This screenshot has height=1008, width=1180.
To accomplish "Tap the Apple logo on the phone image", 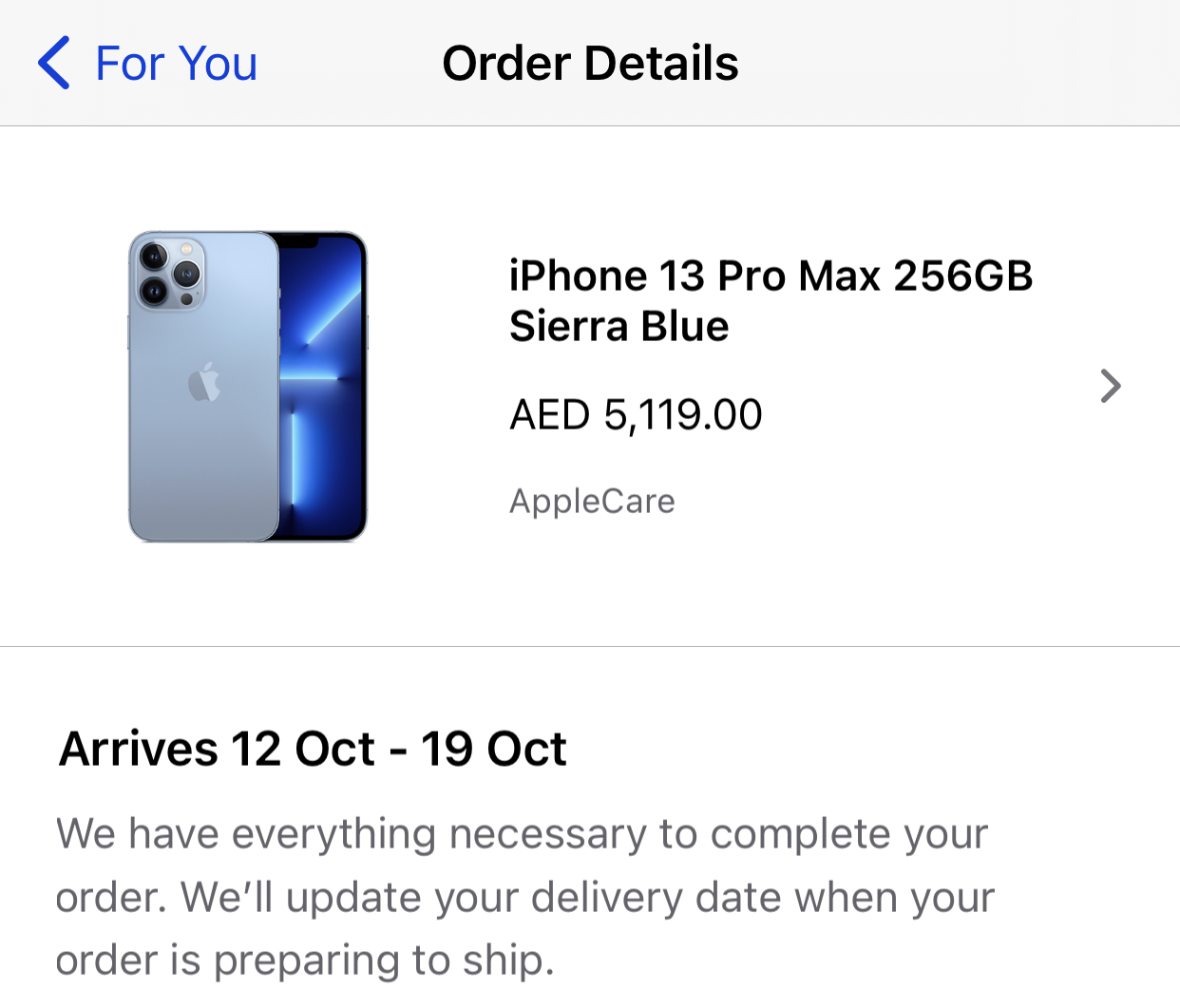I will coord(204,382).
